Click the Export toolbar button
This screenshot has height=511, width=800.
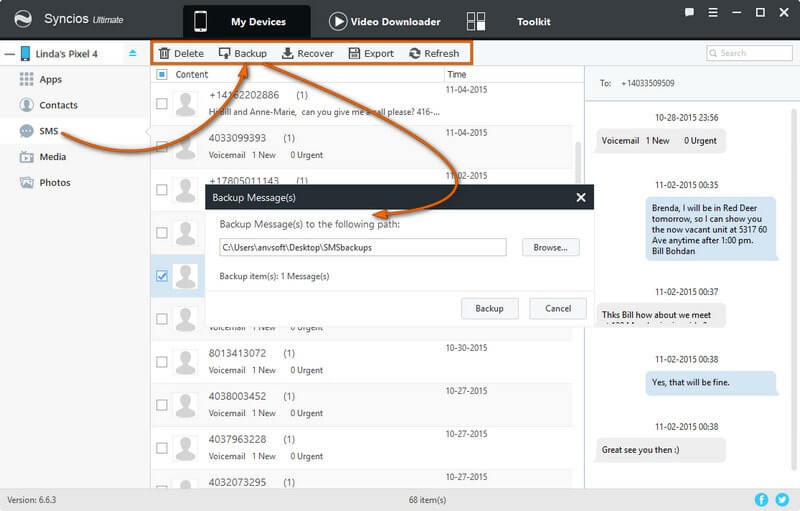[x=371, y=53]
